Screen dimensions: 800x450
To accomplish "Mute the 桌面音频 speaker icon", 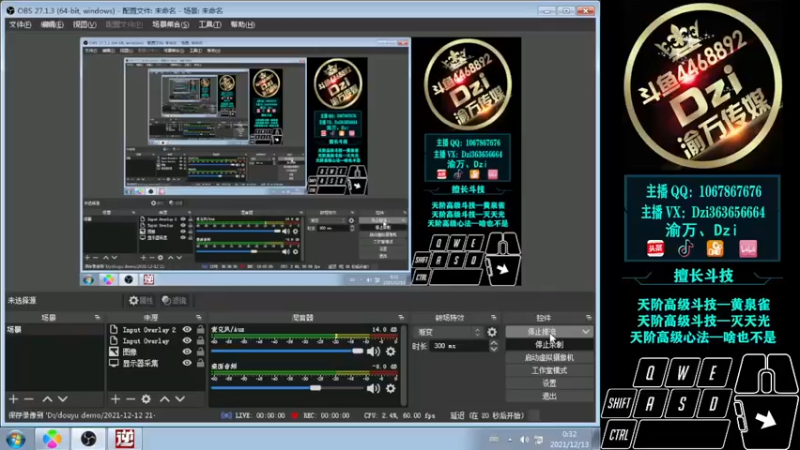I will tap(373, 388).
